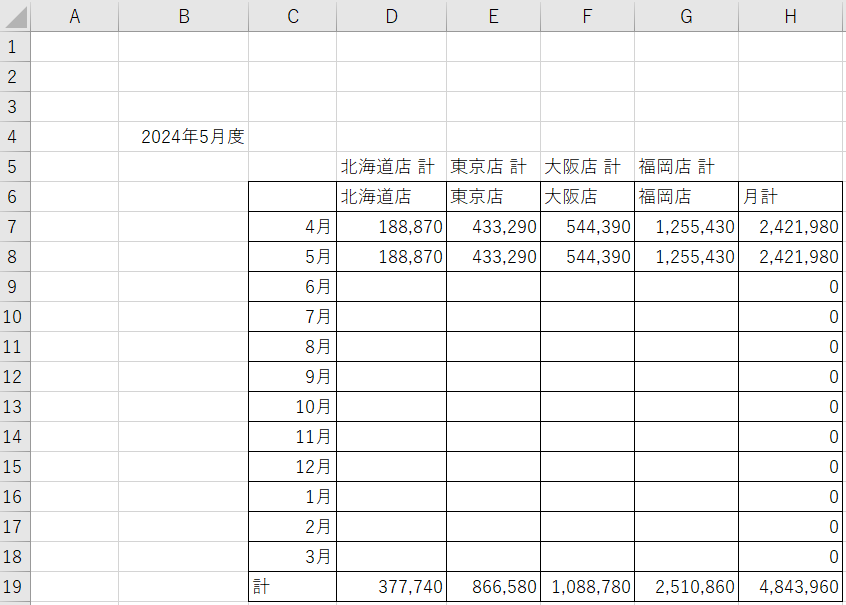Select the empty 北海道店 cell for 6月

click(391, 287)
